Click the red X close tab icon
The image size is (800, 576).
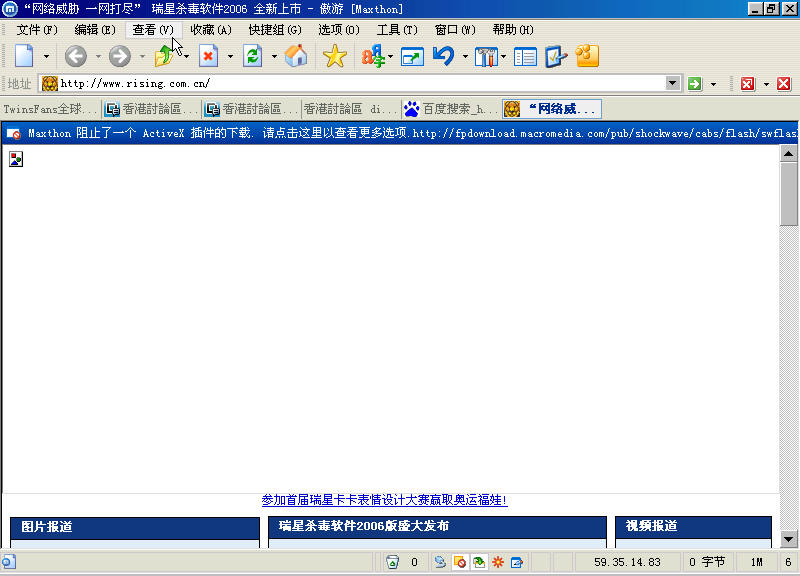pos(747,84)
